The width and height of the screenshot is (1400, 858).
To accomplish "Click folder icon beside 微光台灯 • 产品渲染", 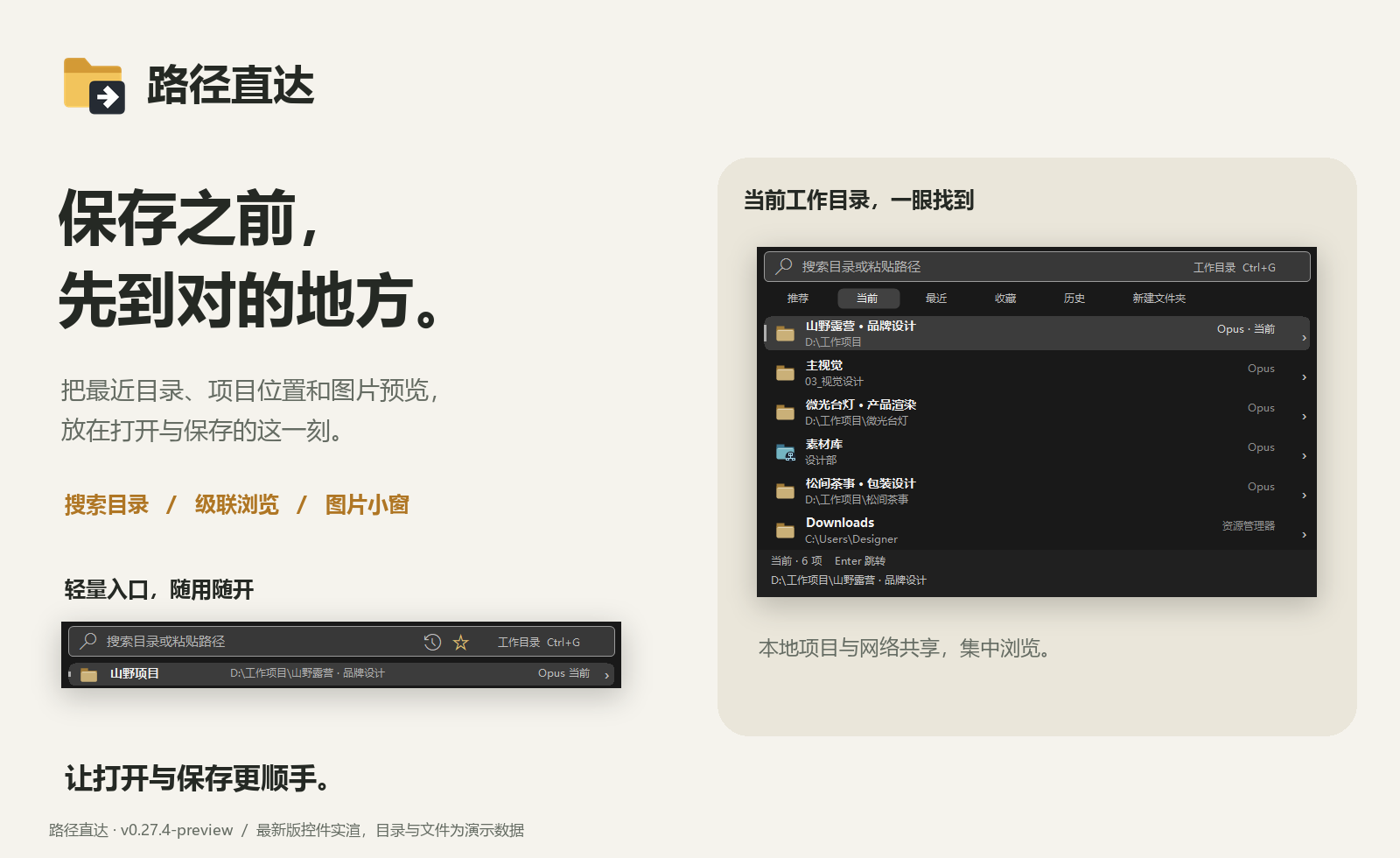I will pos(785,412).
